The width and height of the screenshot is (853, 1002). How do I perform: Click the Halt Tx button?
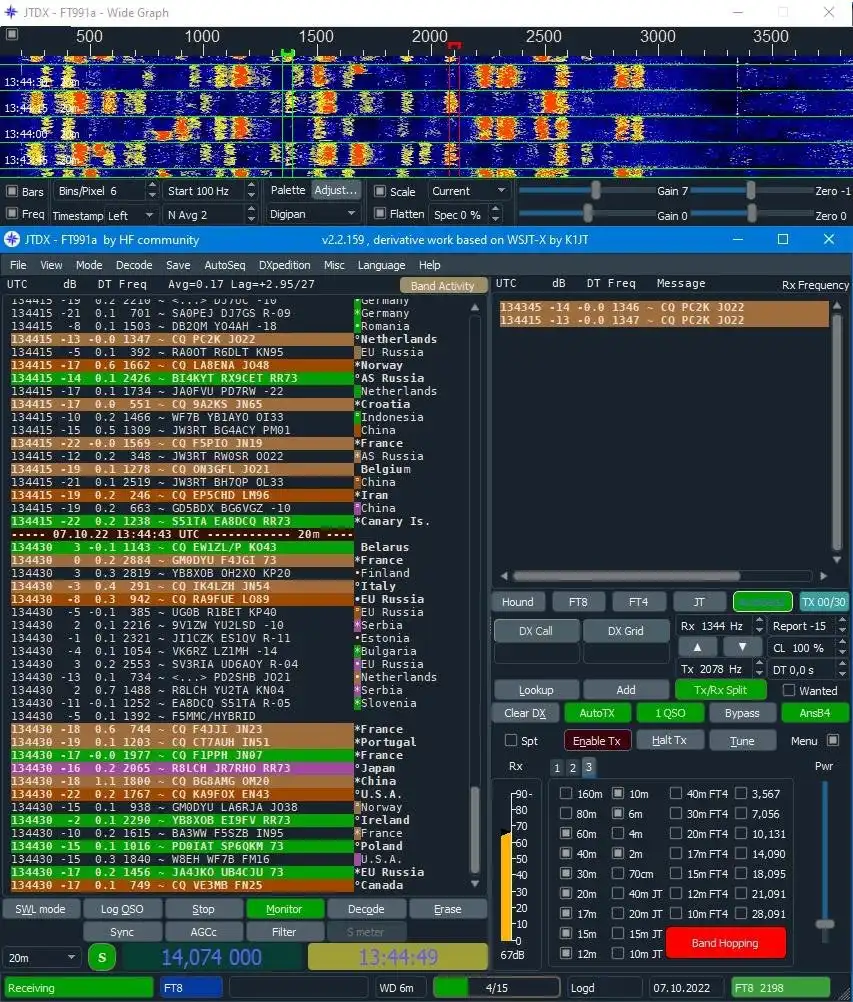tap(669, 740)
